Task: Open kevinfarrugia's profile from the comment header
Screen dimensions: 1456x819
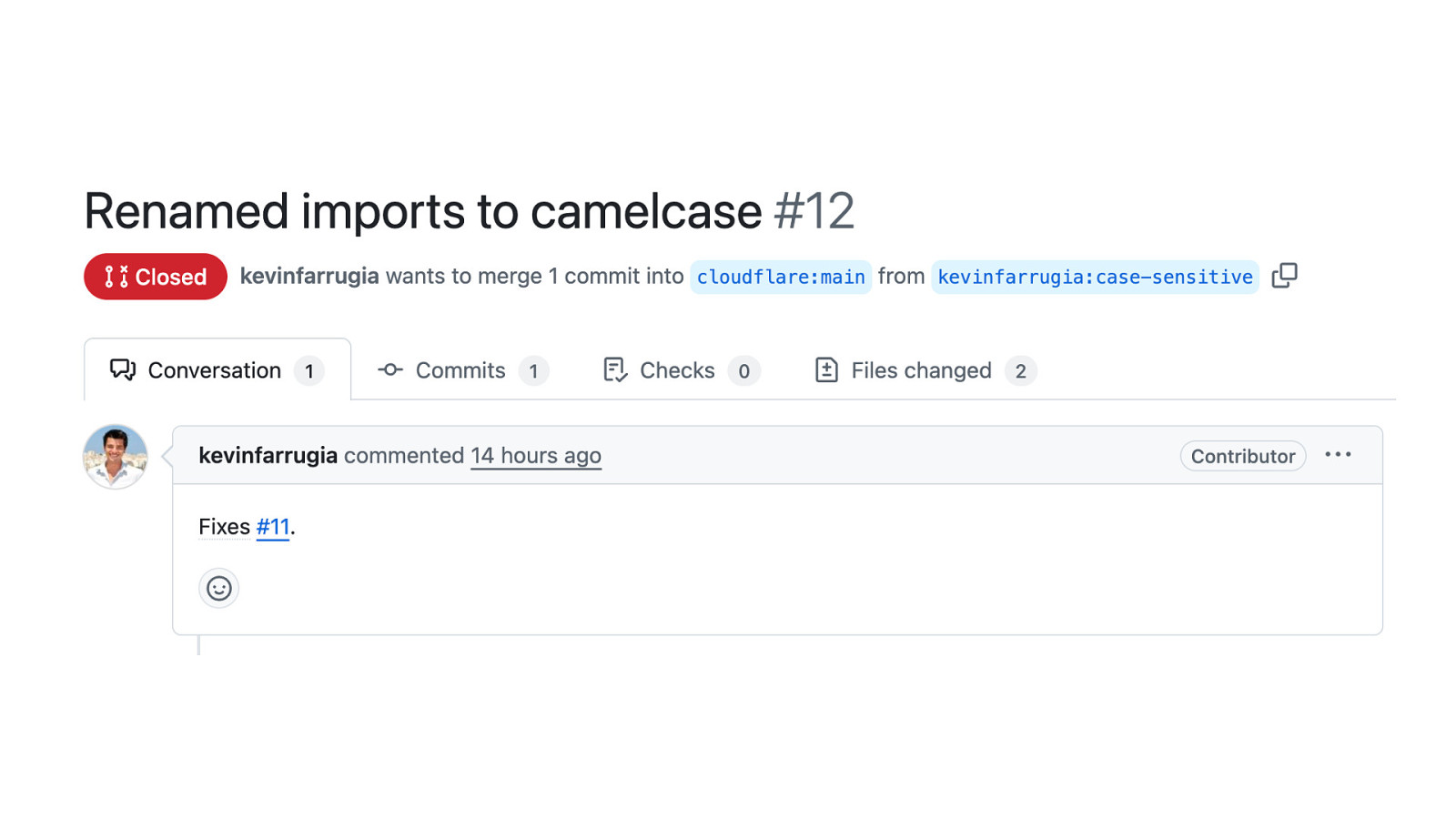Action: click(x=268, y=455)
